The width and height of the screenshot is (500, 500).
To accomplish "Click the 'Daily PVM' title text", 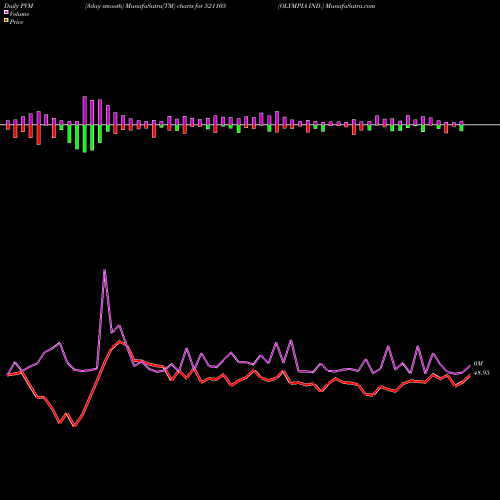I will pyautogui.click(x=19, y=6).
